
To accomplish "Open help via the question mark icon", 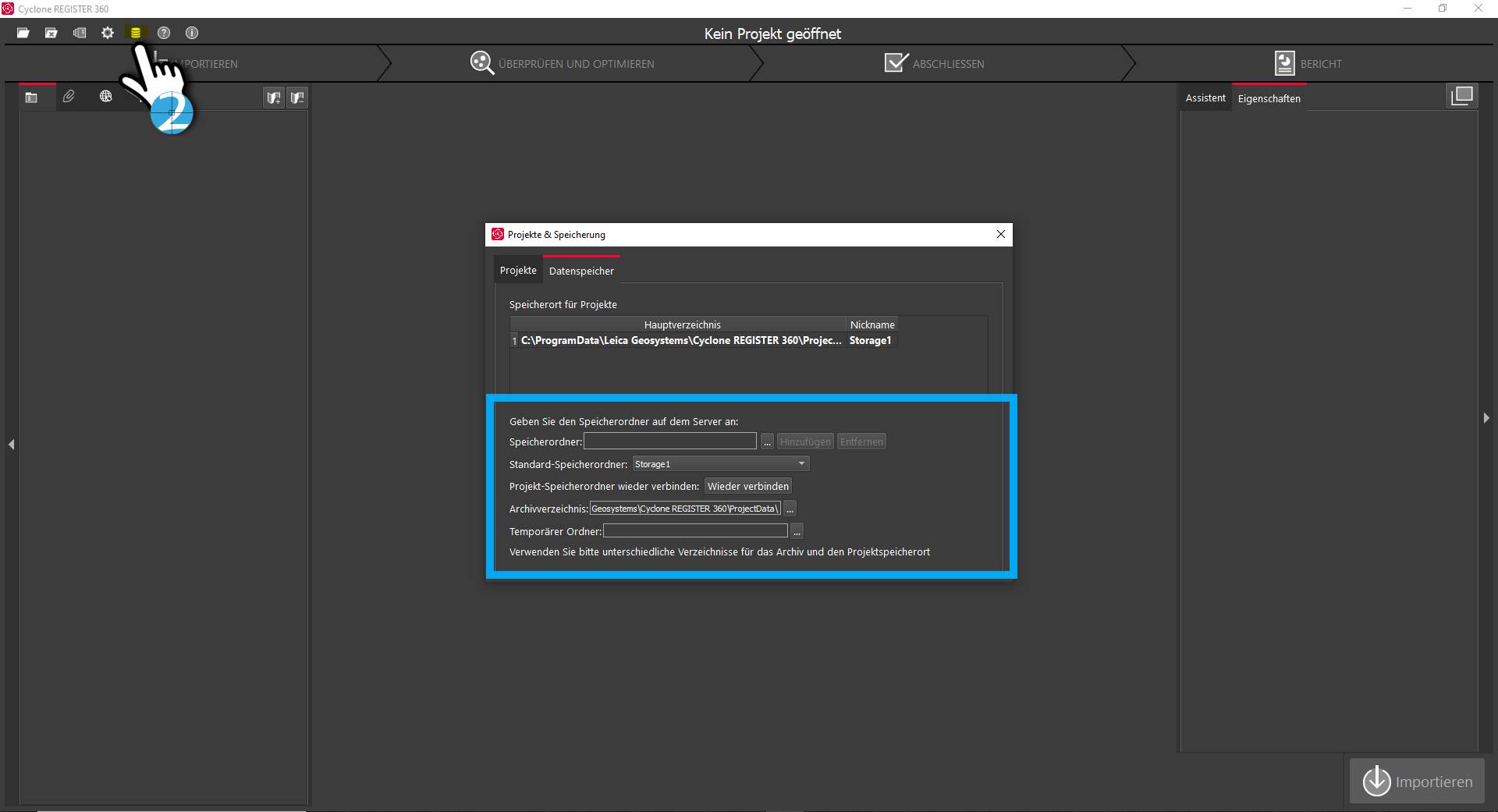I will coord(164,33).
